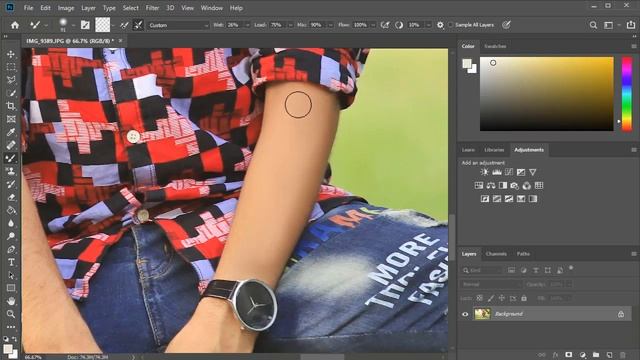Select the Healing Brush tool
This screenshot has height=360, width=640.
click(11, 145)
